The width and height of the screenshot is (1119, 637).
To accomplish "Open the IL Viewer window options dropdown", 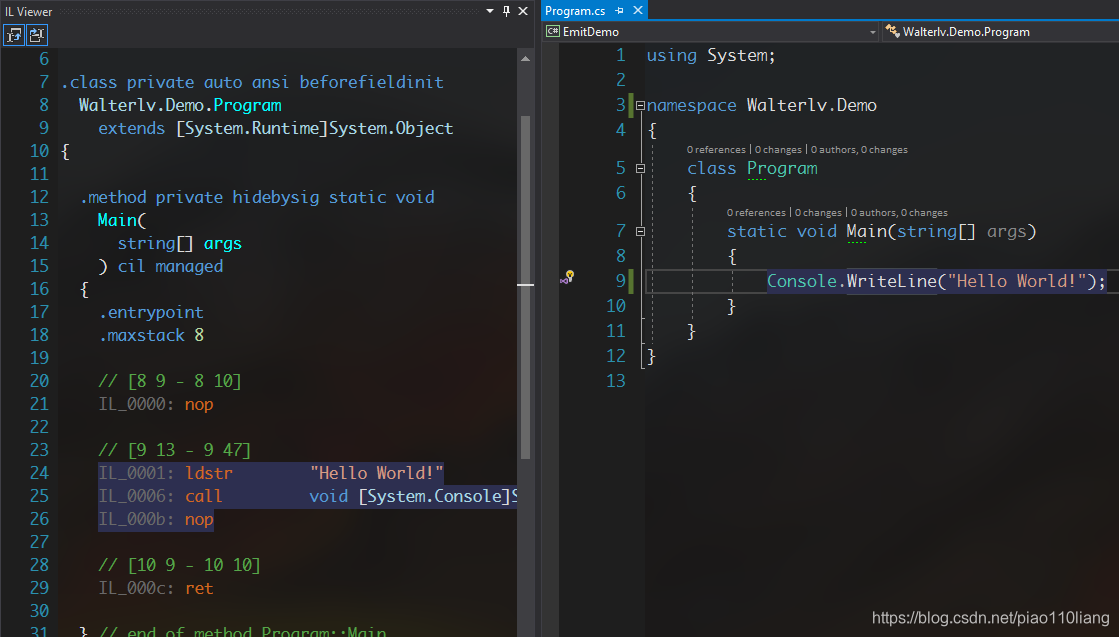I will pyautogui.click(x=490, y=11).
